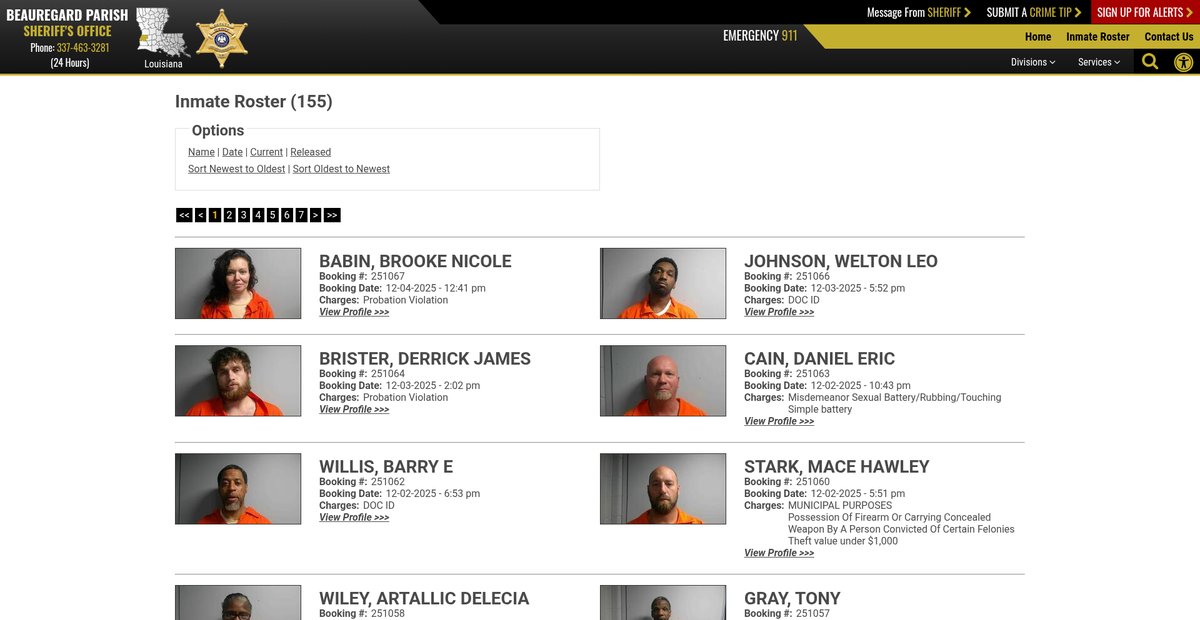View Profile for Cain, Daniel Eric

(779, 421)
